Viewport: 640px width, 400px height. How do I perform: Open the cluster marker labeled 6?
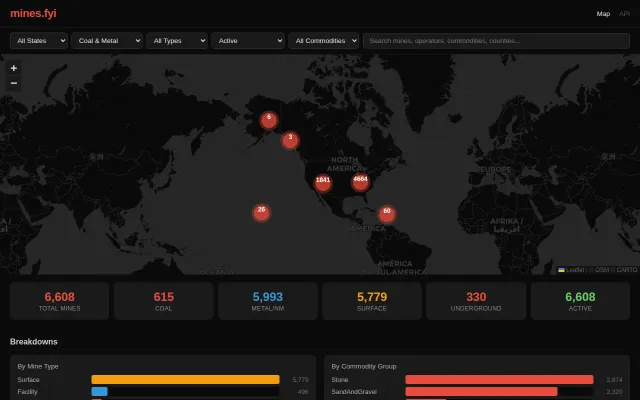pos(269,120)
